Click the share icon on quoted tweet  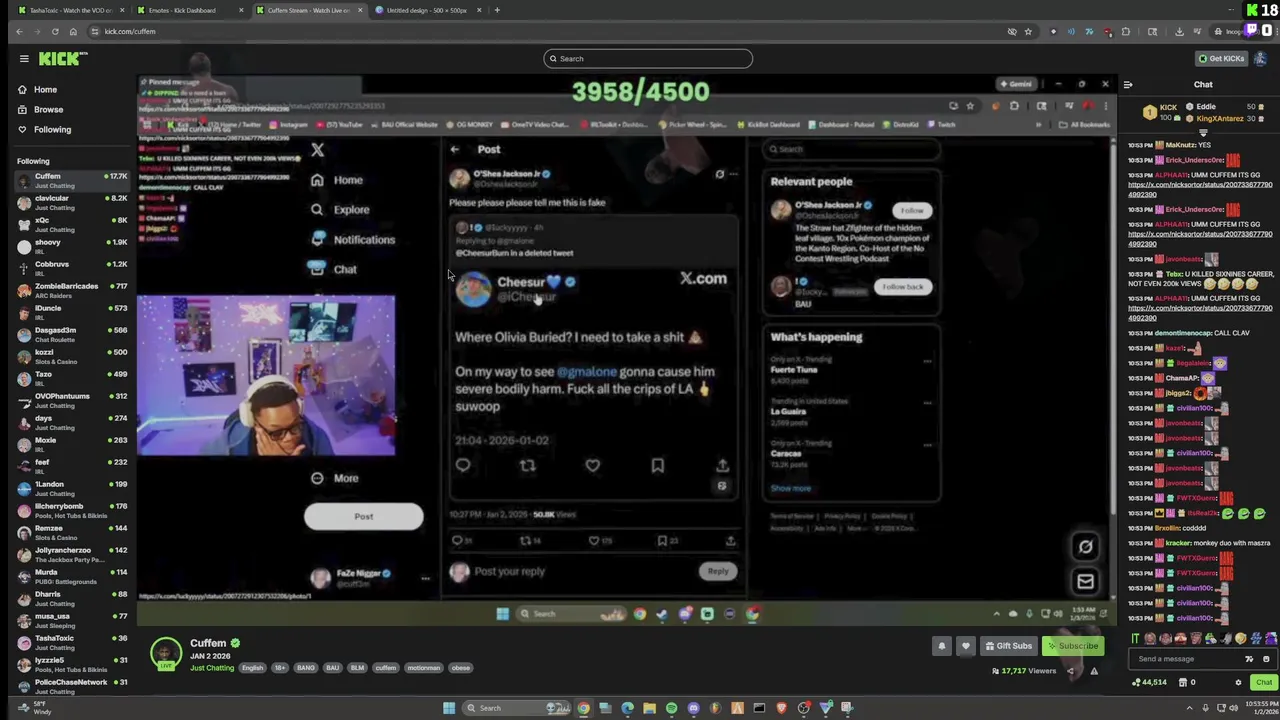[x=722, y=465]
